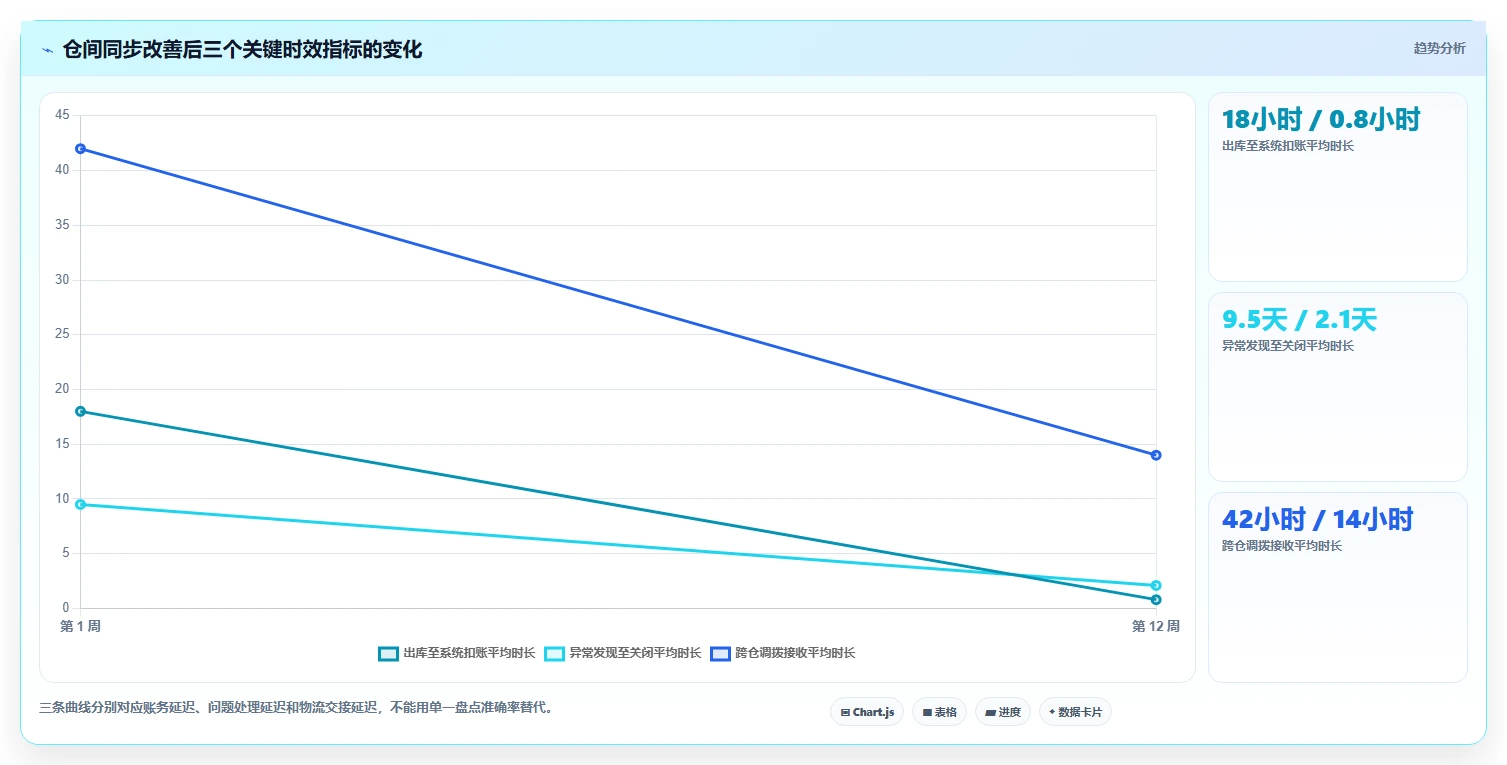Select the week 12 point at 2.1

[x=1156, y=585]
